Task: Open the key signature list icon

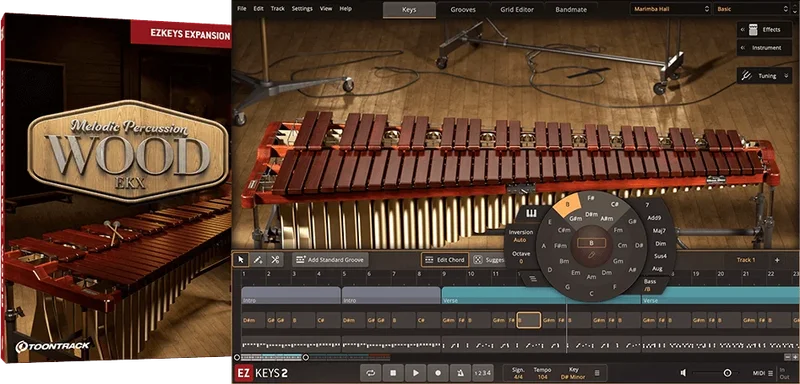Action: 597,373
